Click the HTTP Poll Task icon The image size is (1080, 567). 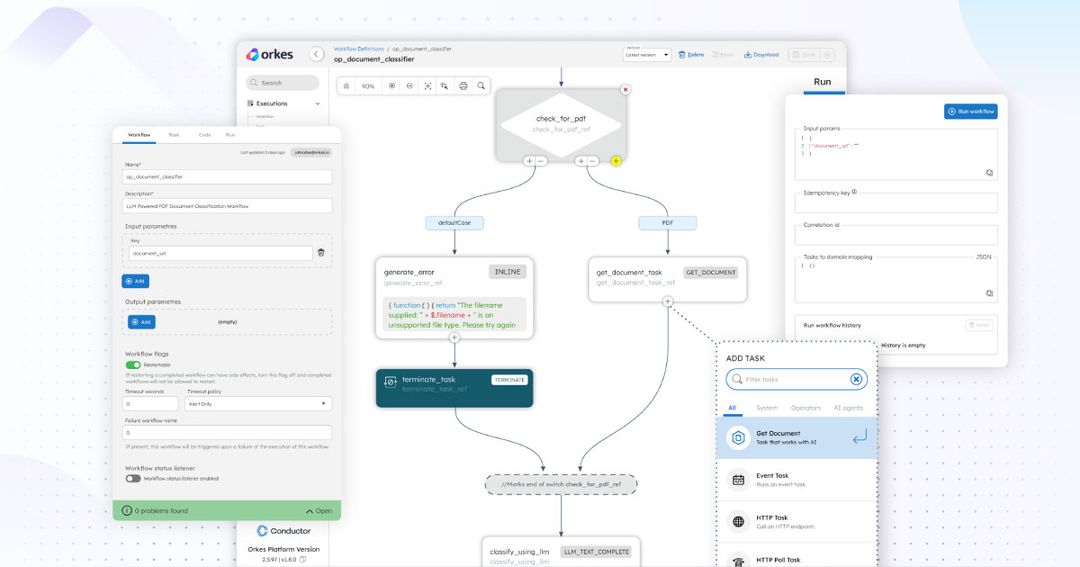tap(738, 561)
